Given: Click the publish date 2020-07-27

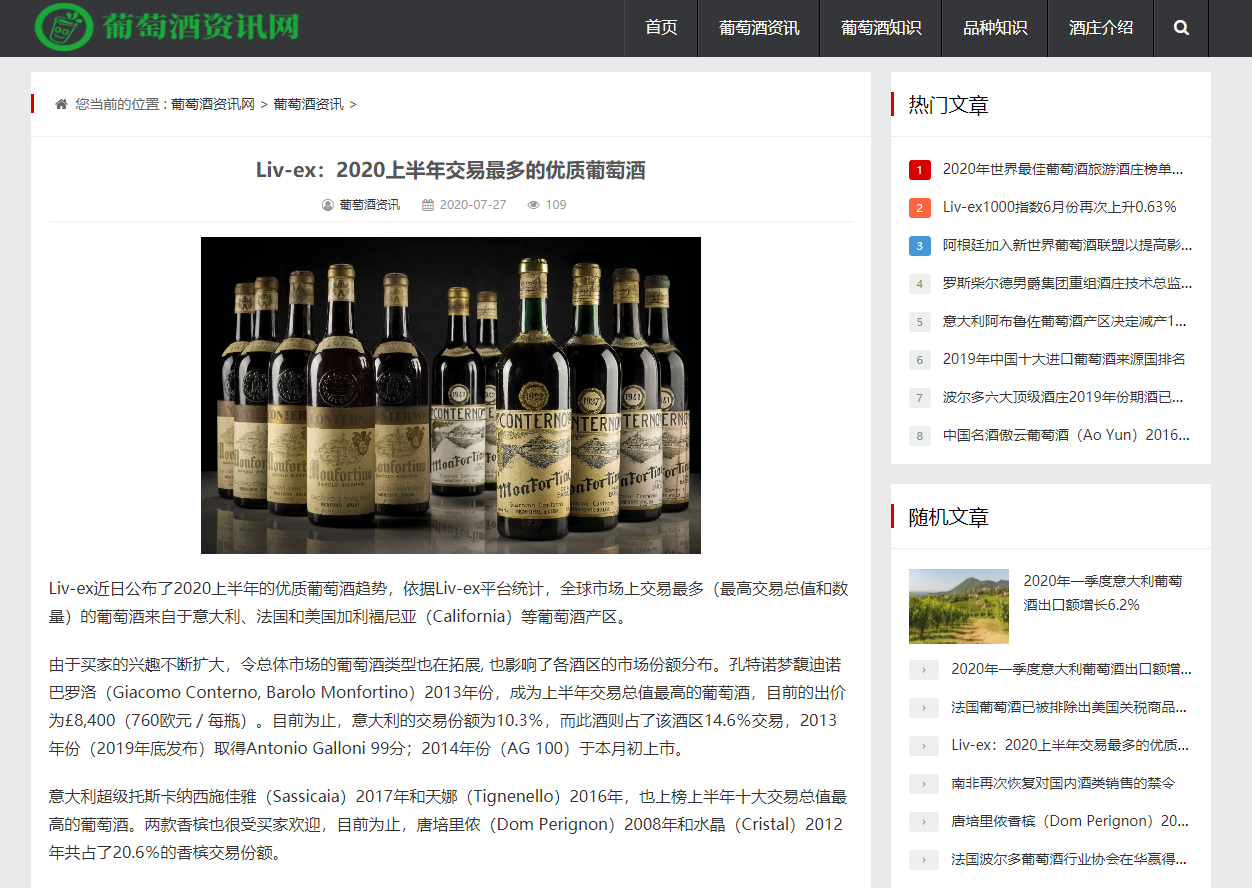Looking at the screenshot, I should click(x=473, y=205).
